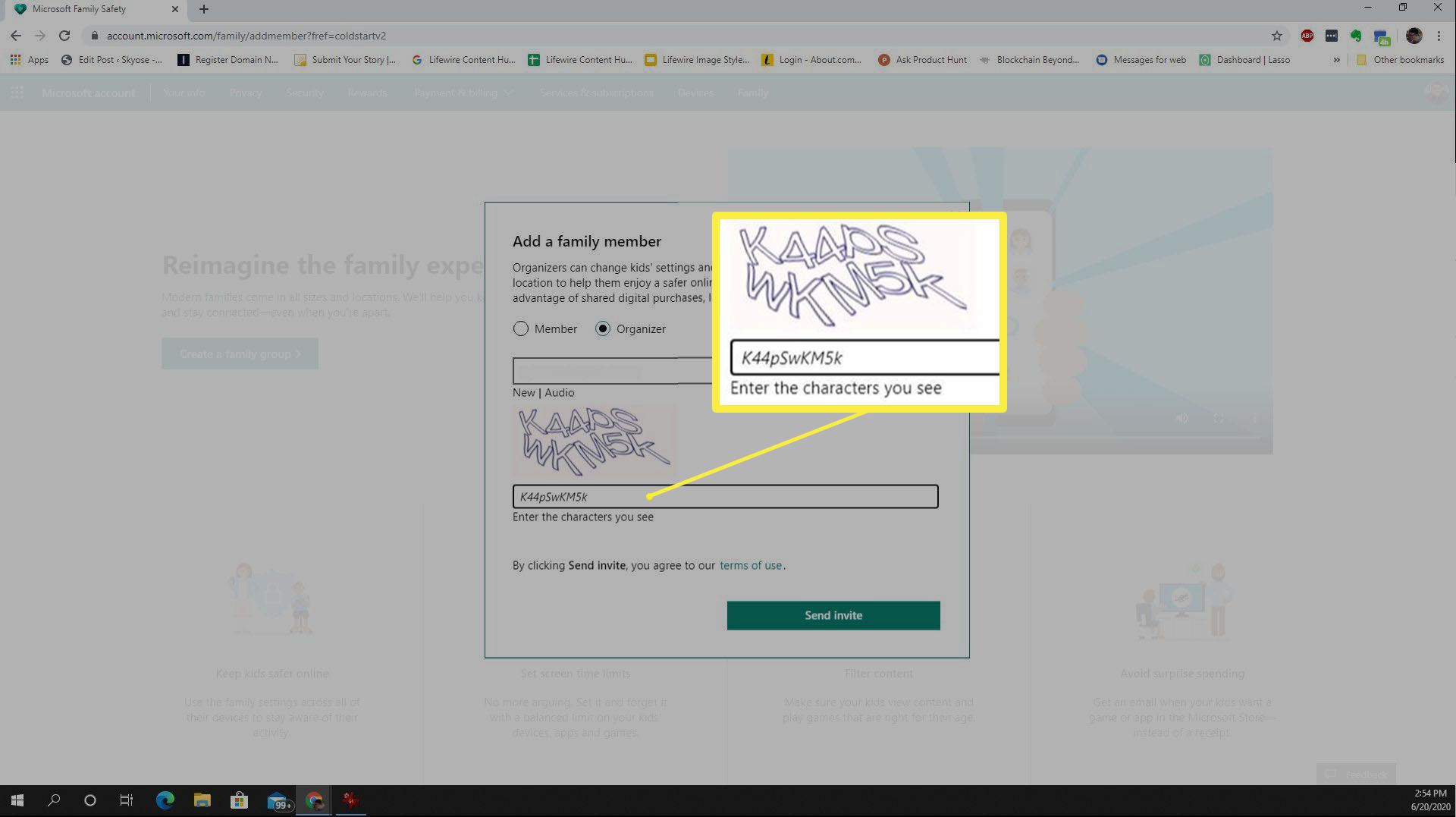
Task: Expand Payment & billing dropdown
Action: point(463,93)
